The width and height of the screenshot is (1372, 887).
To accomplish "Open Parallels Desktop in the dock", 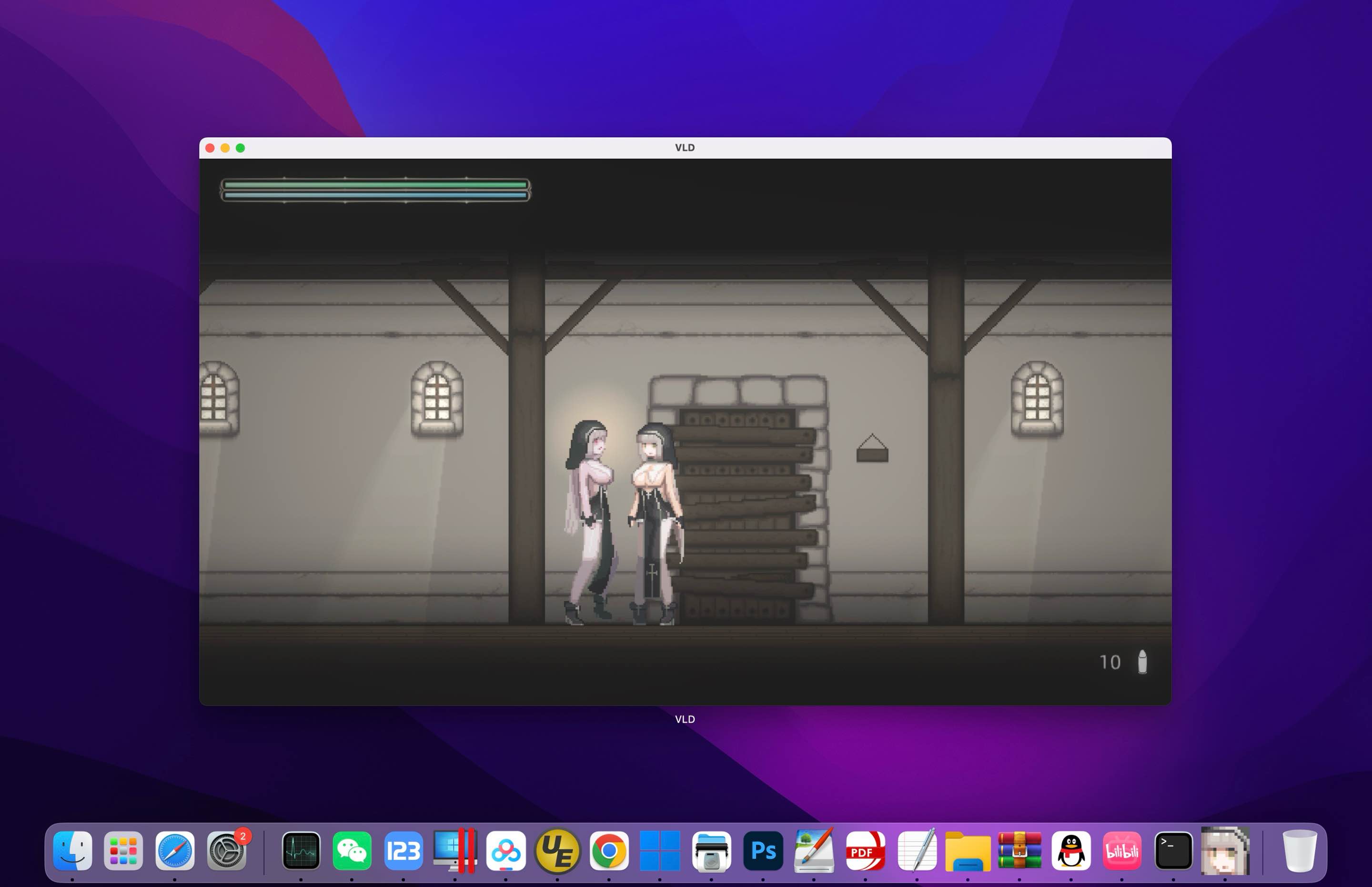I will pos(455,851).
